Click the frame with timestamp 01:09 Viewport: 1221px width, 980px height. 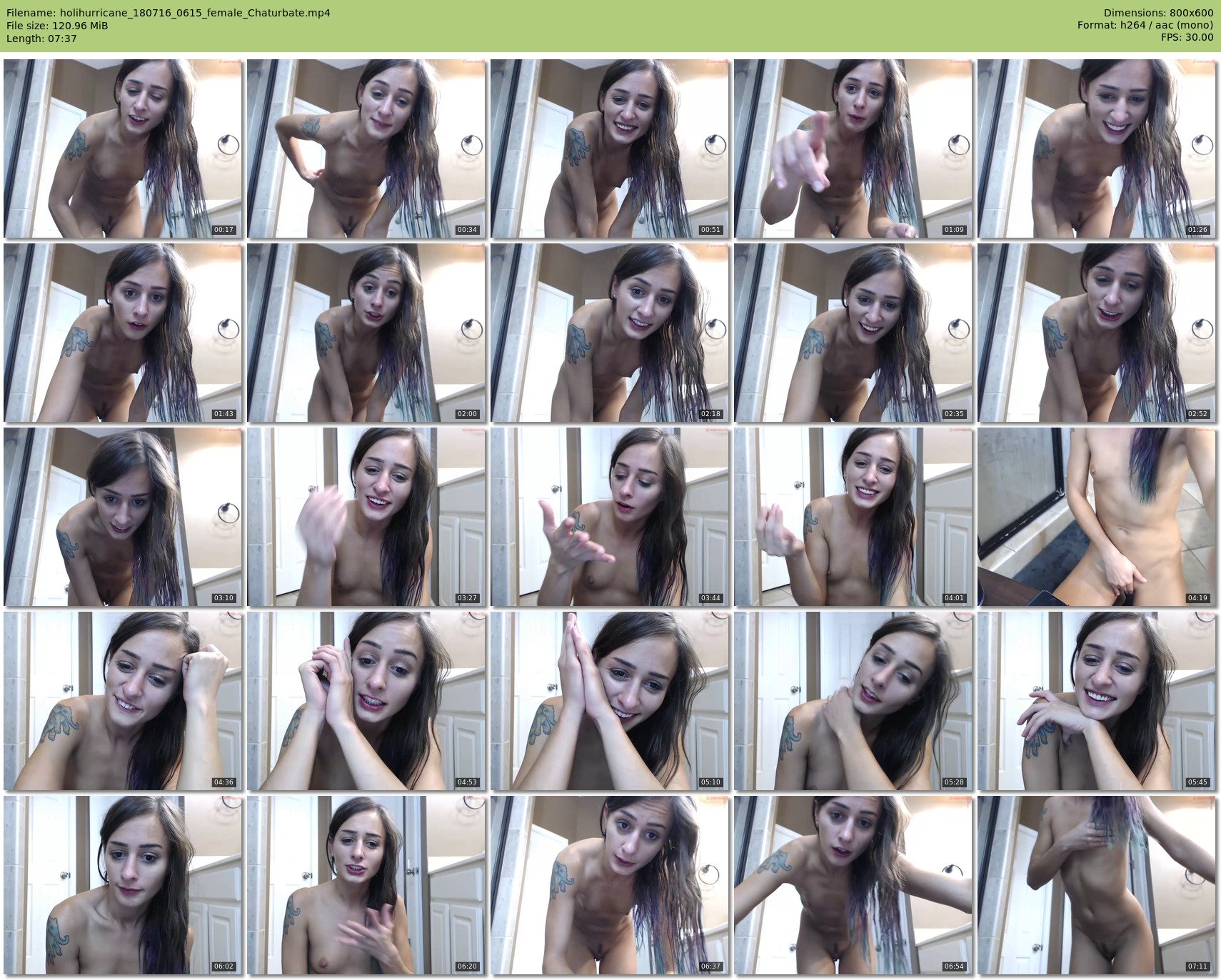853,148
